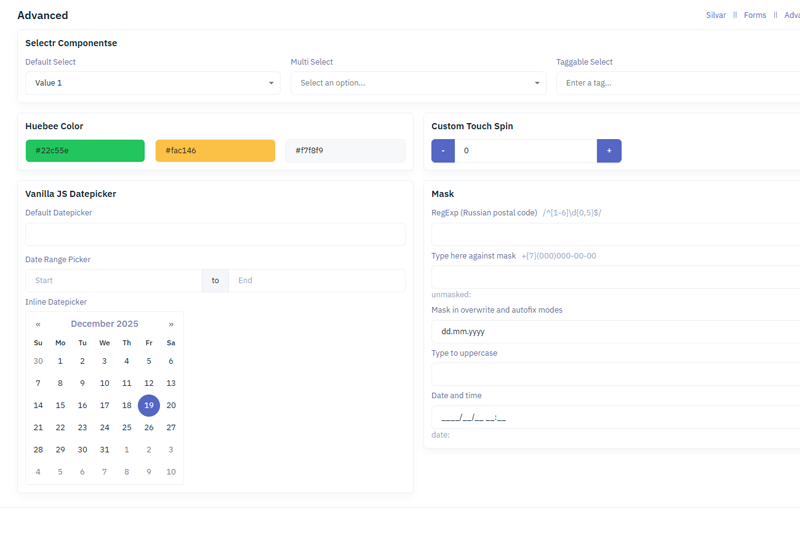Viewport: 800px width, 533px height.
Task: Open Silvar breadcrumb link
Action: tap(716, 15)
